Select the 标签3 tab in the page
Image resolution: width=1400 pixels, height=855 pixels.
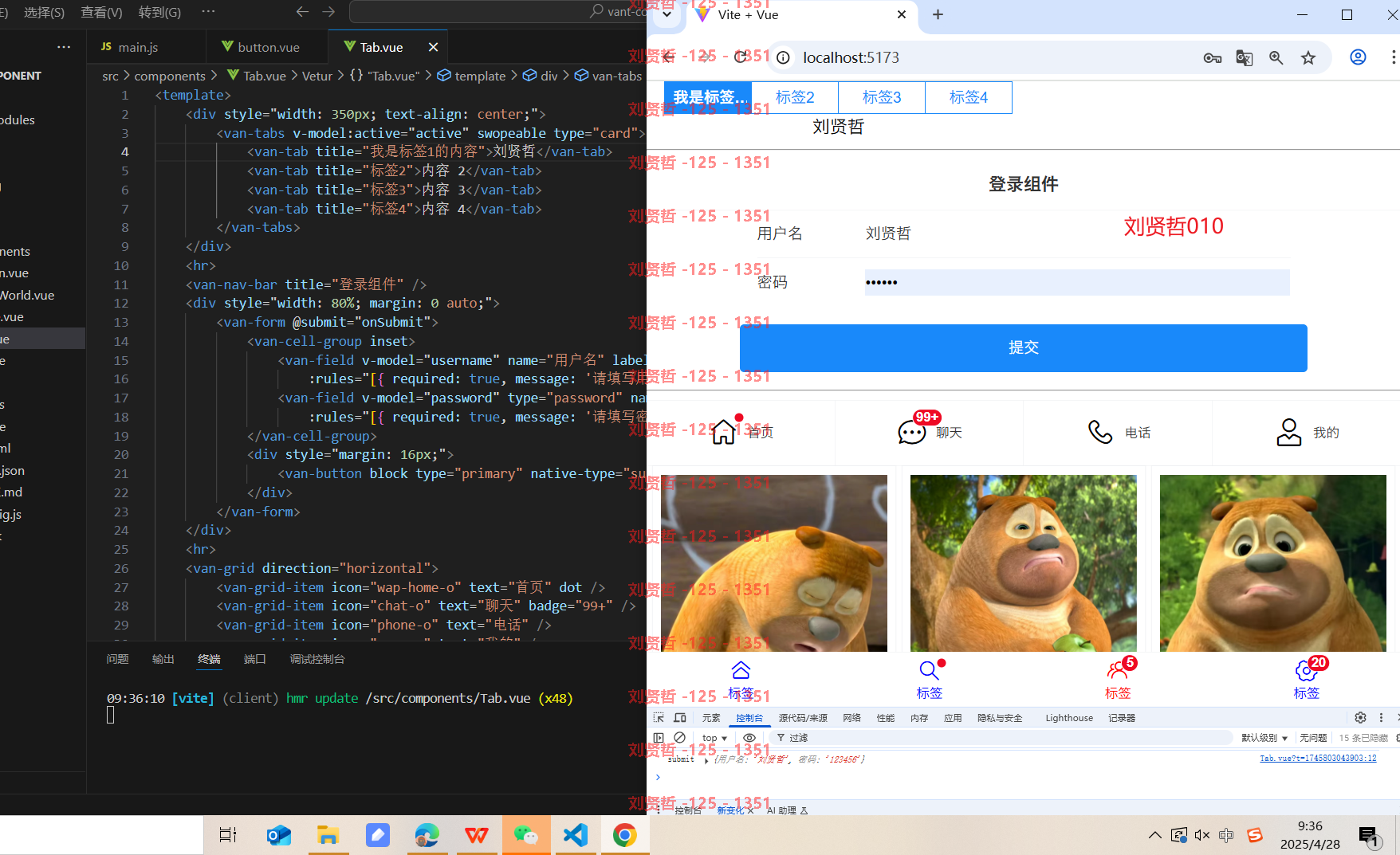point(882,97)
